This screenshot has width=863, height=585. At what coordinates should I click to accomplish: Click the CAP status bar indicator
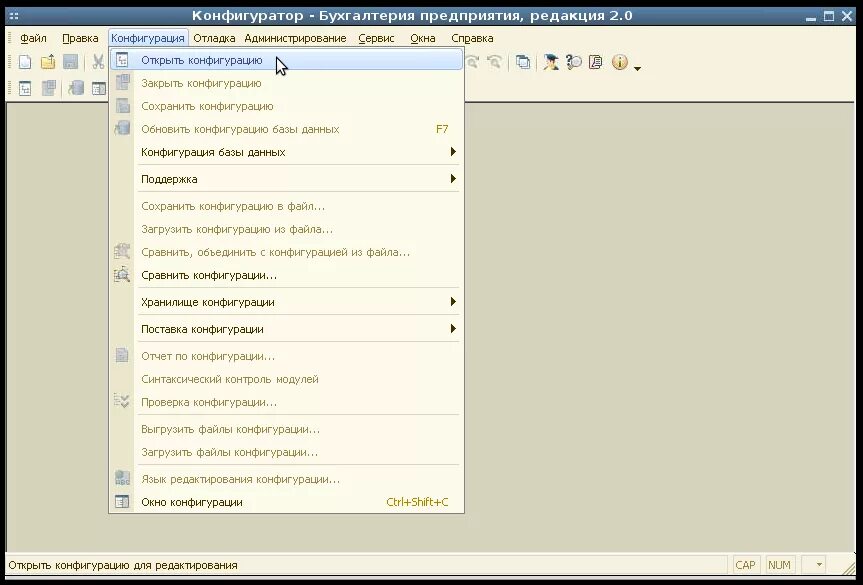(745, 565)
